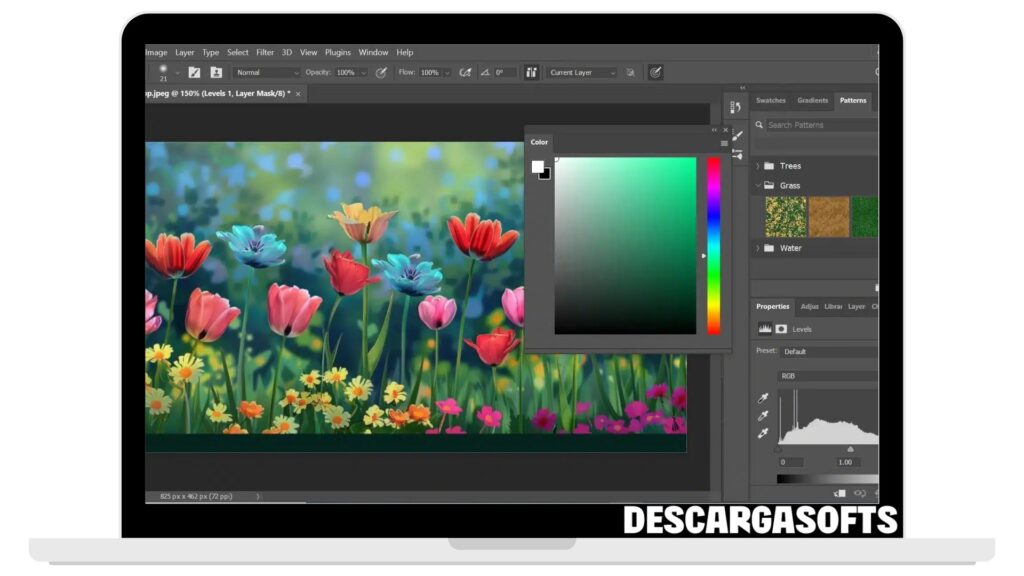Image resolution: width=1024 pixels, height=576 pixels.
Task: Open the brush preset picker showing size 21
Action: pos(163,72)
